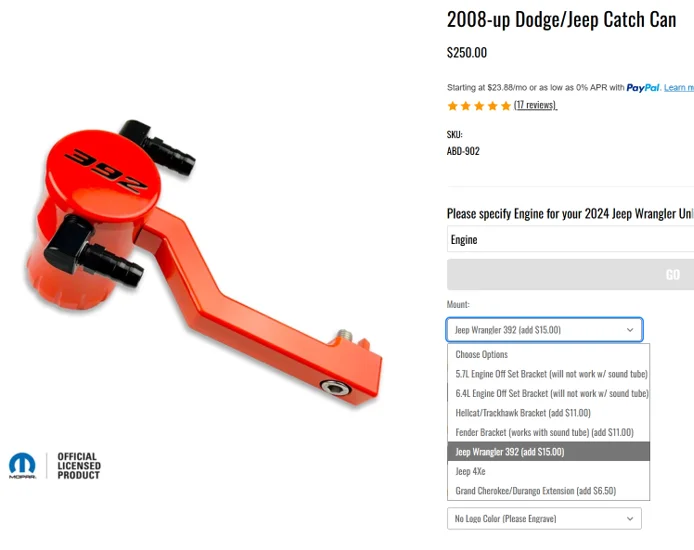
Task: Open the No Logo Color dropdown
Action: tap(544, 519)
